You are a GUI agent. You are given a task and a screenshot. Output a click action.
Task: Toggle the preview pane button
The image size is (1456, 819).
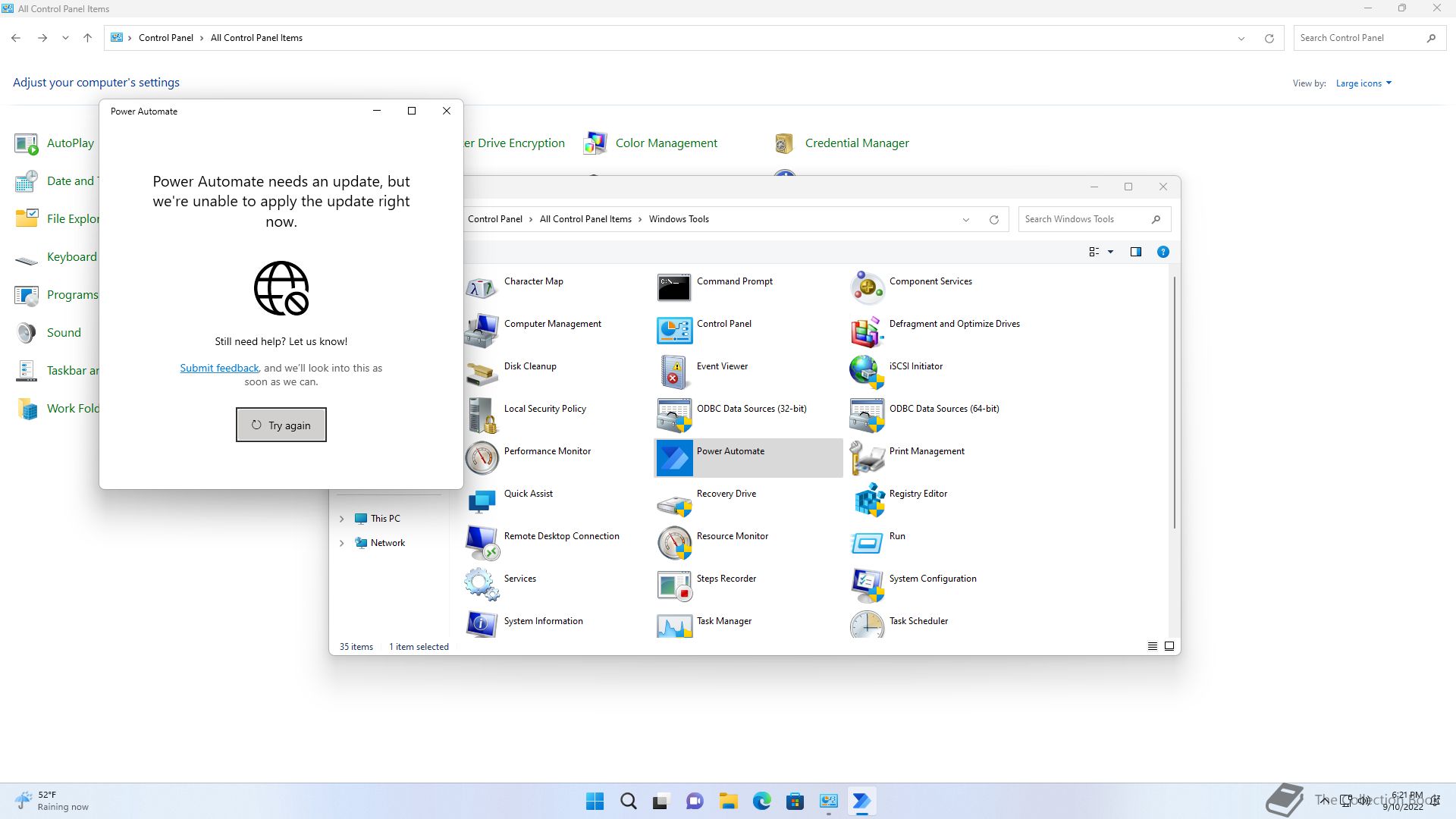click(x=1135, y=252)
